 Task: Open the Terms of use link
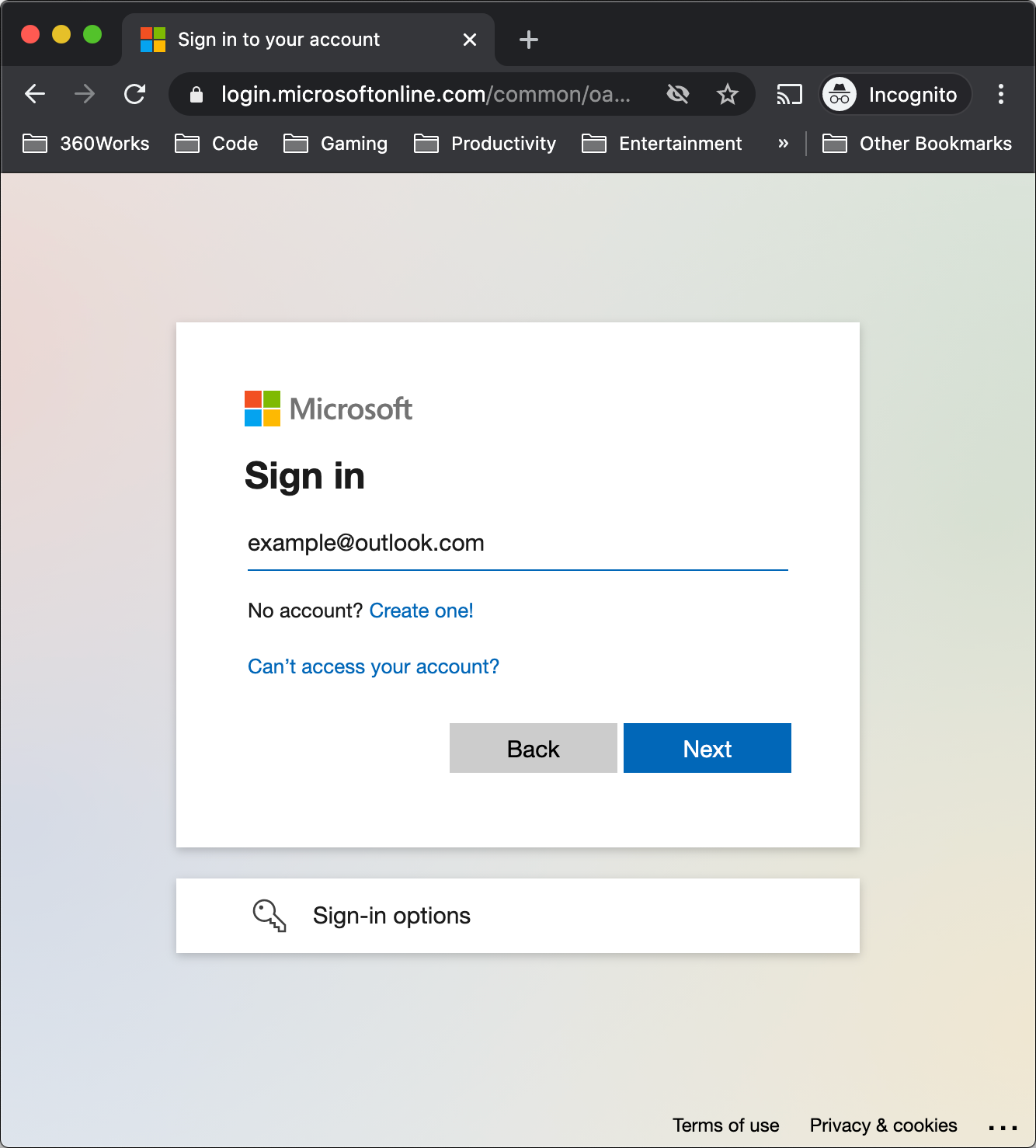click(726, 1125)
